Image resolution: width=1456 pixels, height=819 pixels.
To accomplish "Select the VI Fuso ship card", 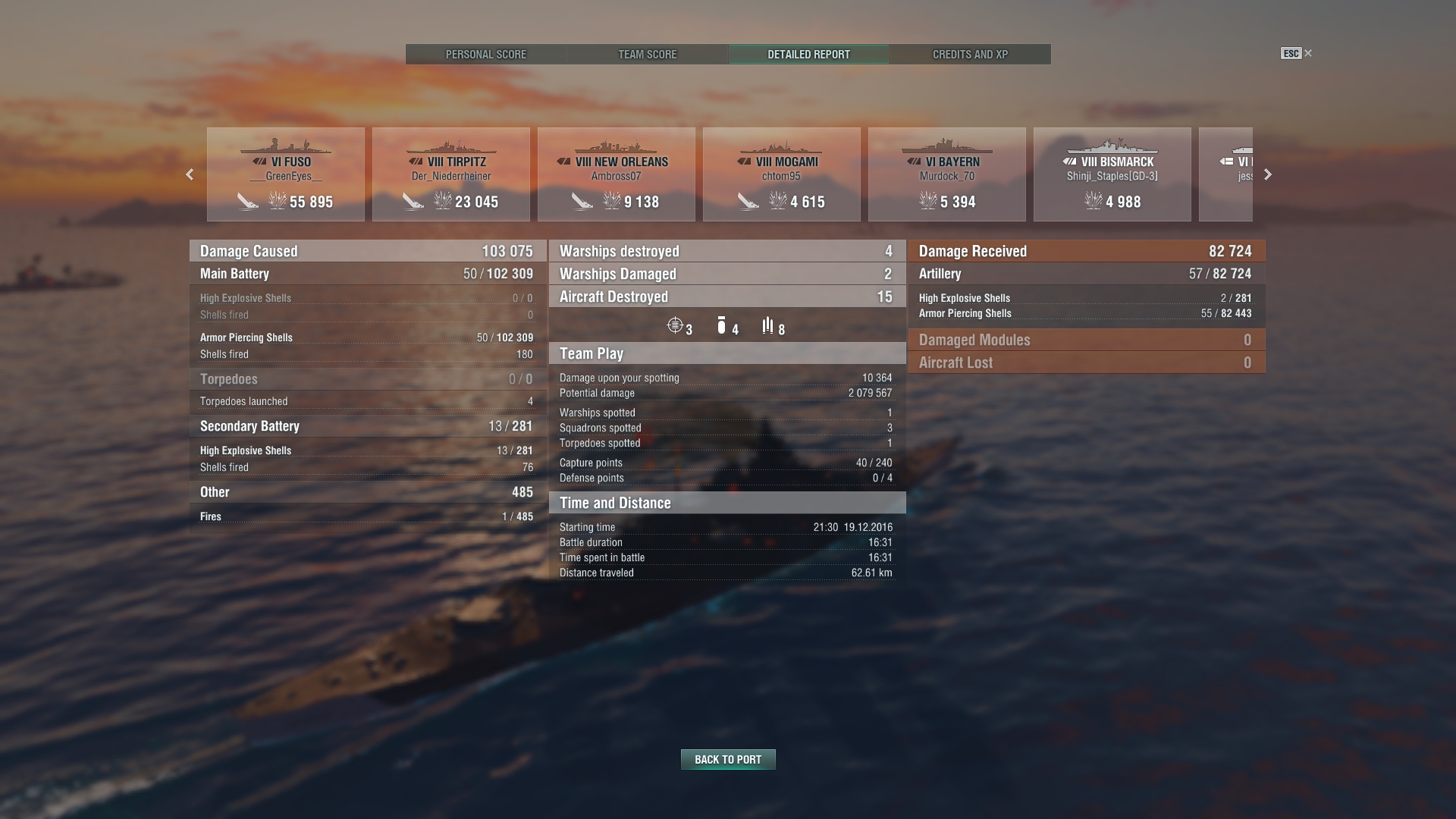I will coord(286,174).
